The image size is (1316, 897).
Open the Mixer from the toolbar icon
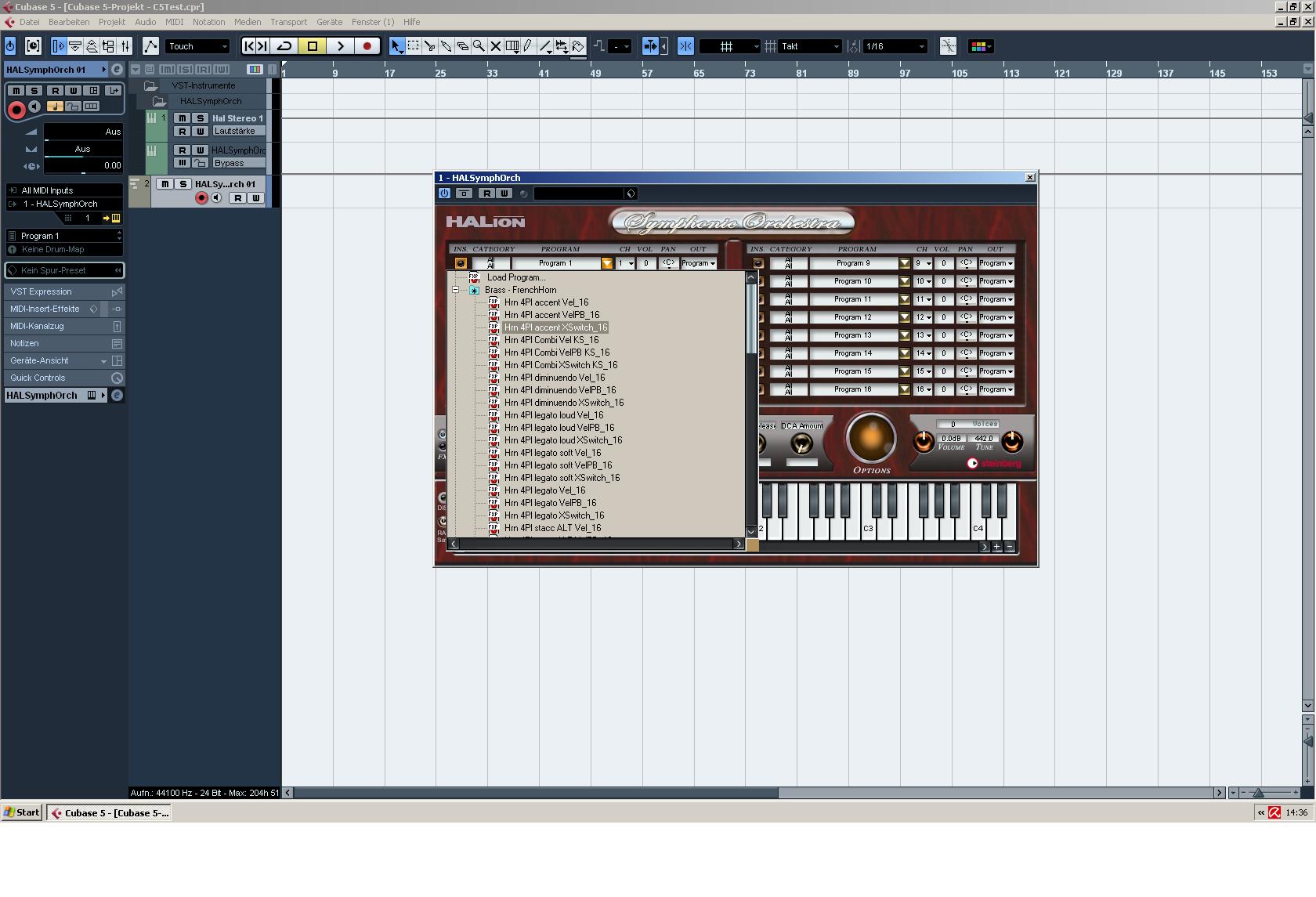125,46
